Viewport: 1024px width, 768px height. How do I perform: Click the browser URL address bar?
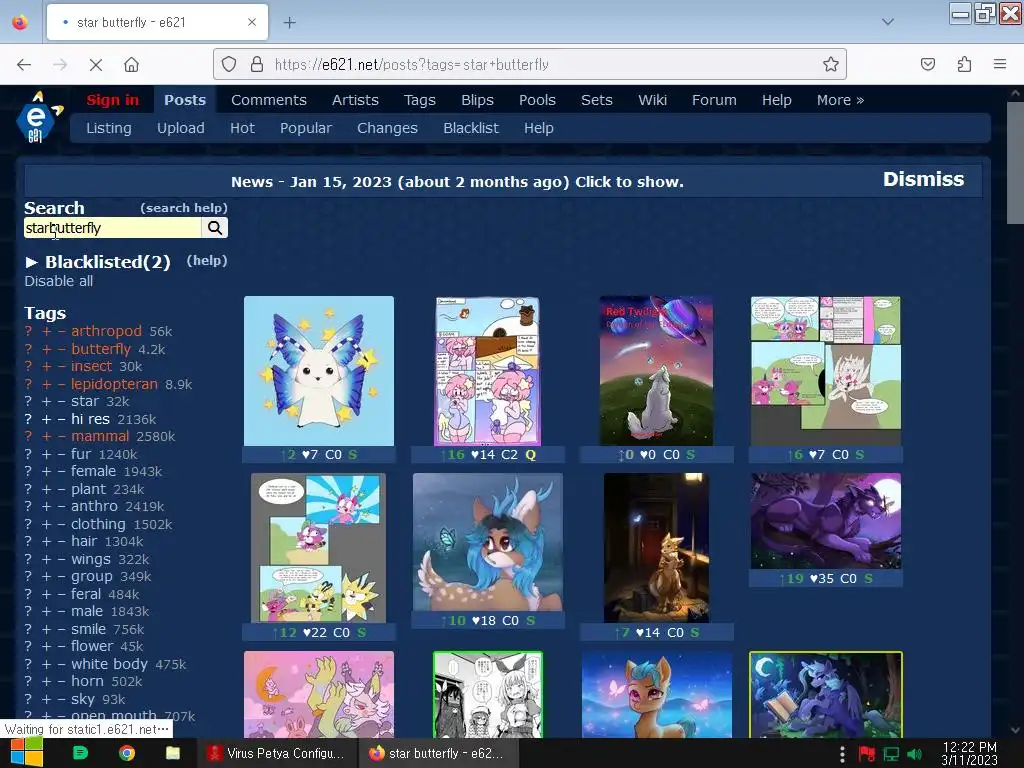click(530, 64)
